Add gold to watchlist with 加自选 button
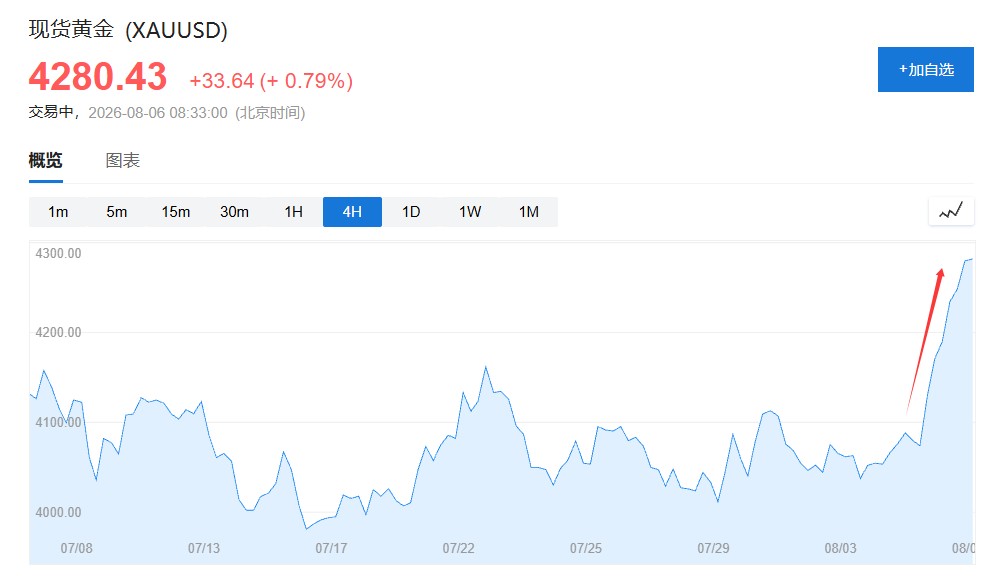Screen dimensions: 991x576 pyautogui.click(x=925, y=70)
